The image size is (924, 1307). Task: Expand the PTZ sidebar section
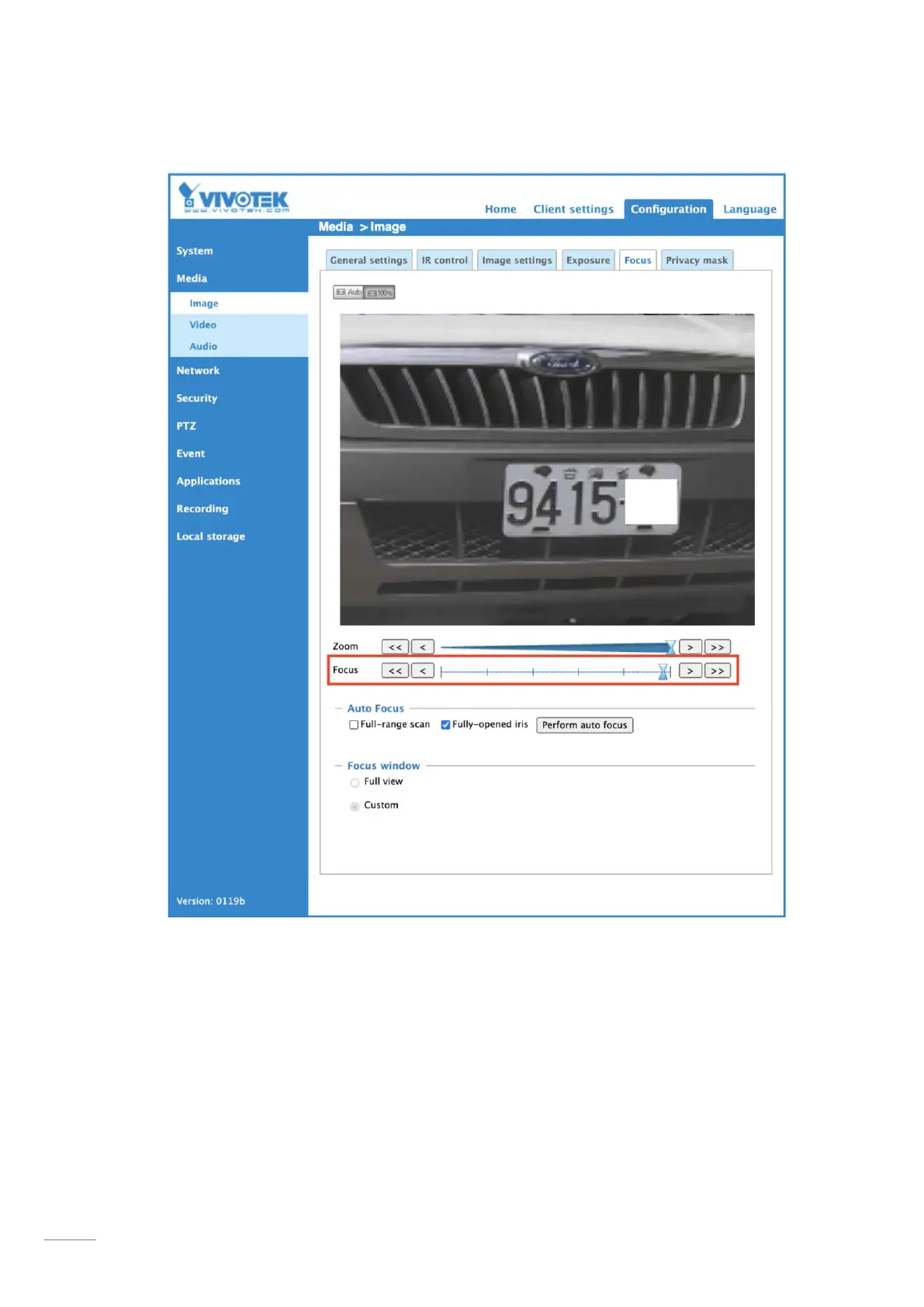pyautogui.click(x=186, y=426)
